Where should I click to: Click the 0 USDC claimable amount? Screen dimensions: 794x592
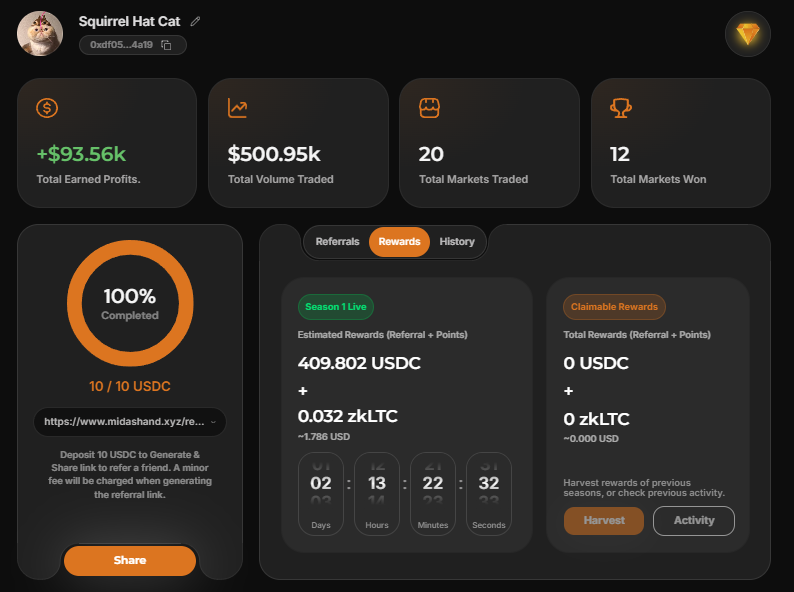pyautogui.click(x=596, y=363)
